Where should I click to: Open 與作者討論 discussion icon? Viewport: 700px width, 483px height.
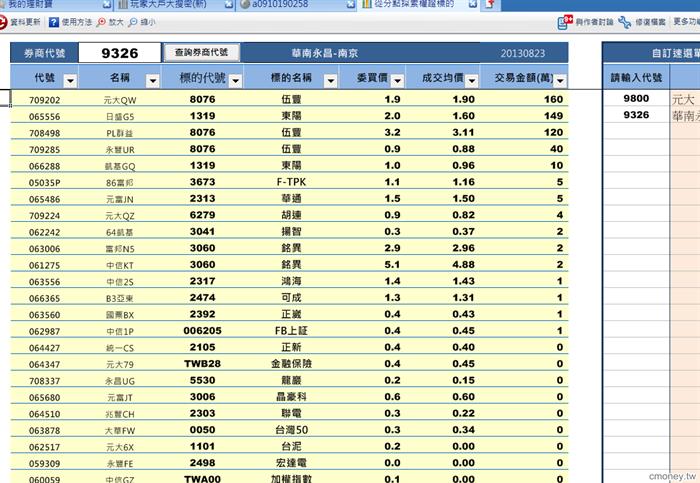click(565, 22)
